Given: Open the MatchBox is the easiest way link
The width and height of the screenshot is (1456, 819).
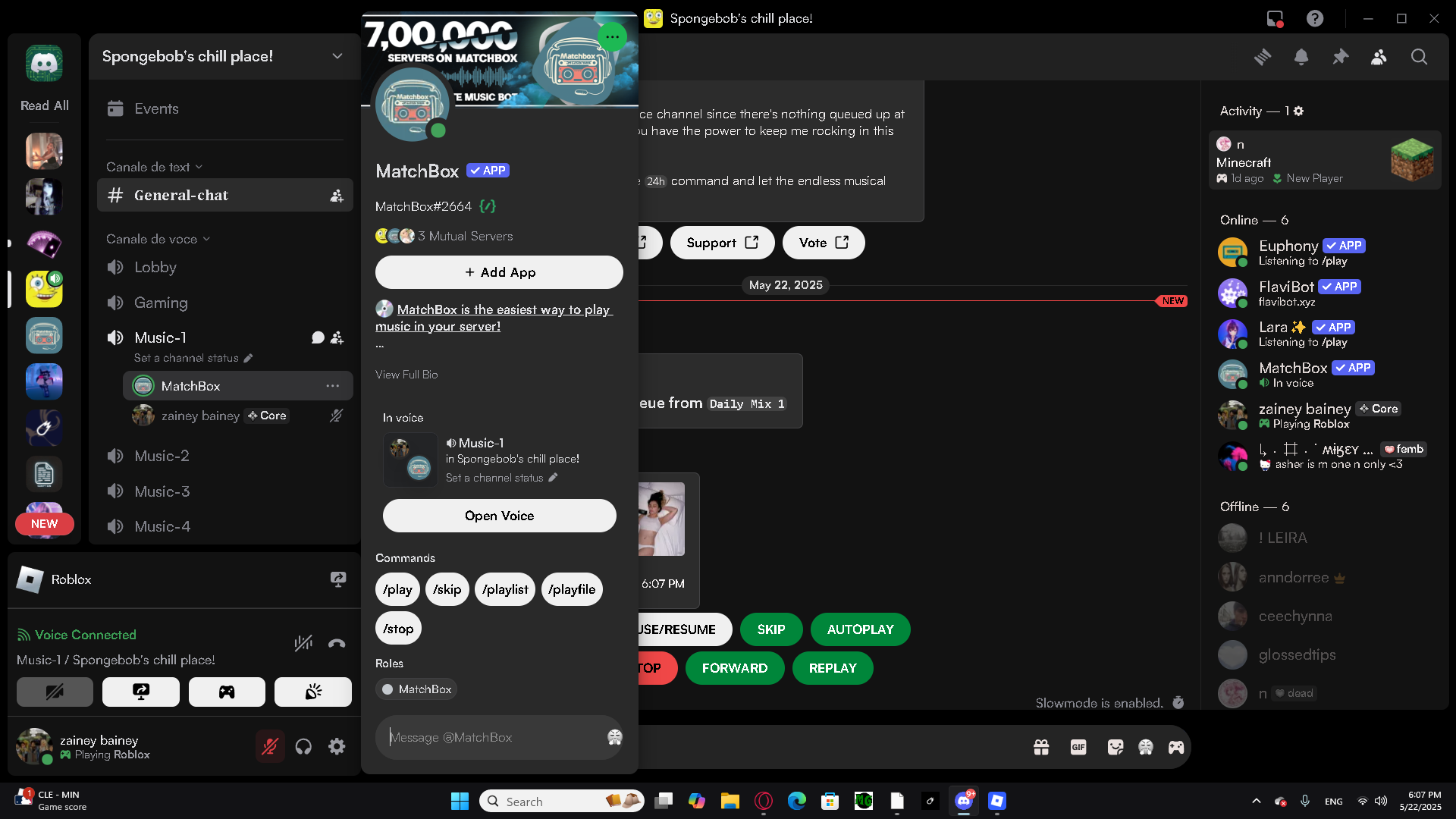Looking at the screenshot, I should tap(494, 318).
